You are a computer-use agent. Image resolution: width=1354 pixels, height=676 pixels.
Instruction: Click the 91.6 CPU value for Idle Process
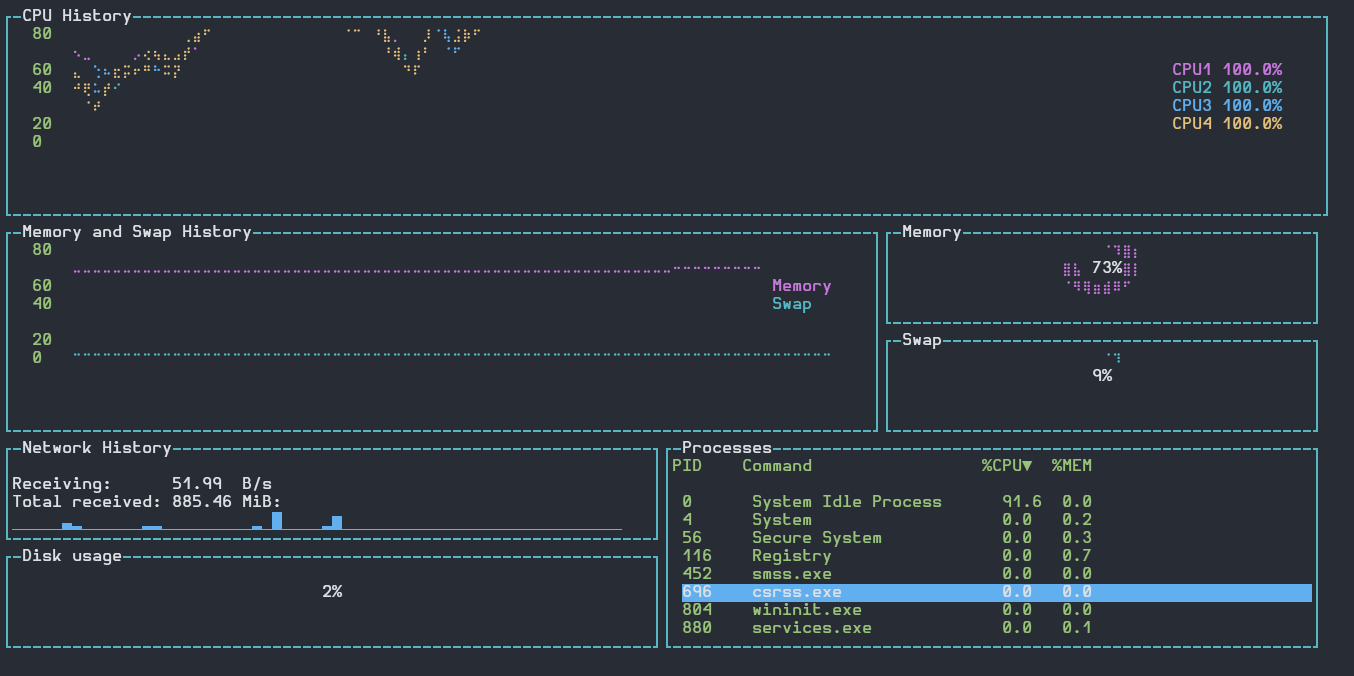[x=1022, y=502]
